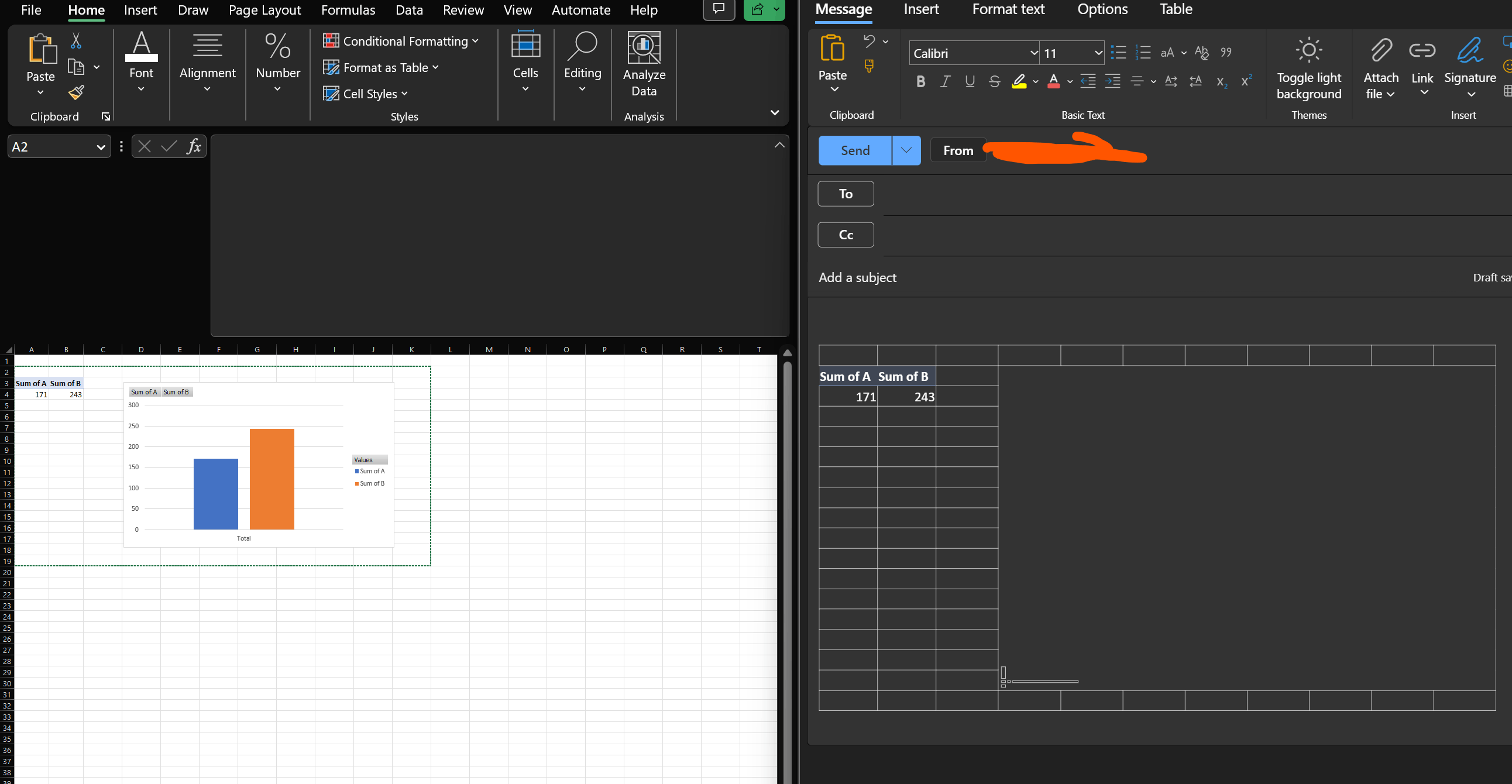Image resolution: width=1512 pixels, height=784 pixels.
Task: Activate the Format Painter
Action: tap(75, 92)
